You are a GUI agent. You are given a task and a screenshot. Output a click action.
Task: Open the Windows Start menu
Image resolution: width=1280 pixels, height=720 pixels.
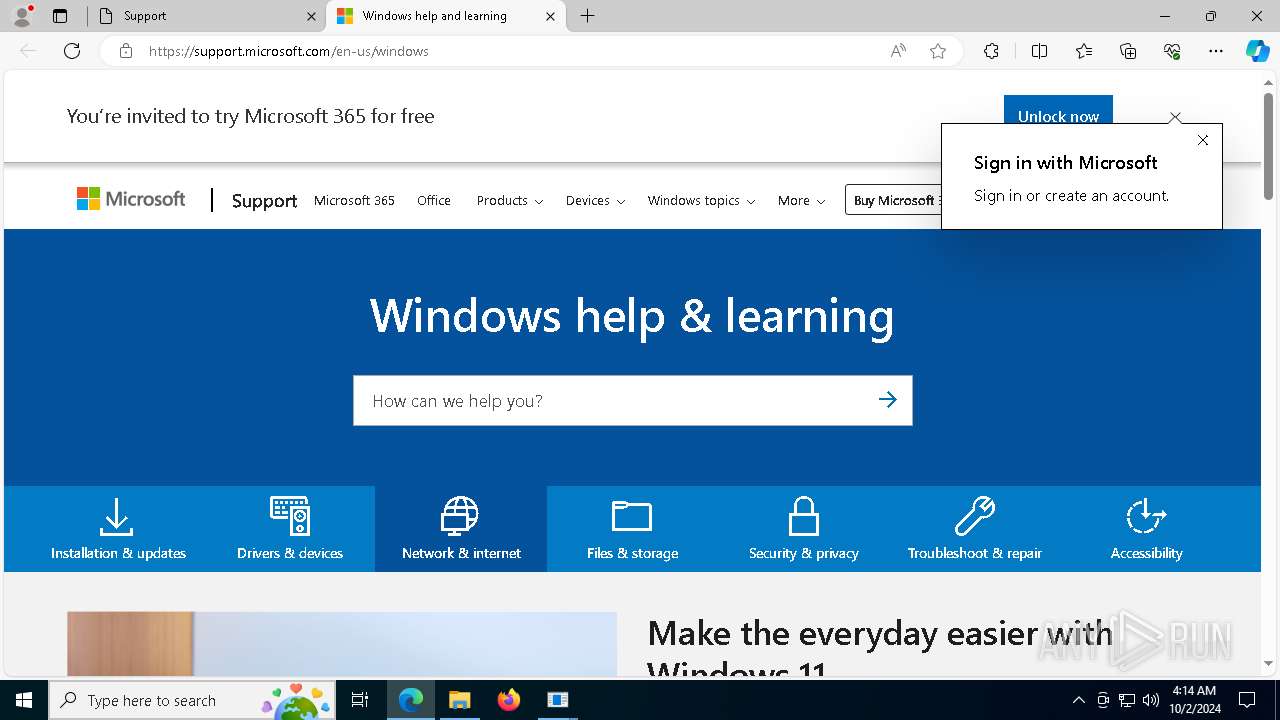click(24, 700)
